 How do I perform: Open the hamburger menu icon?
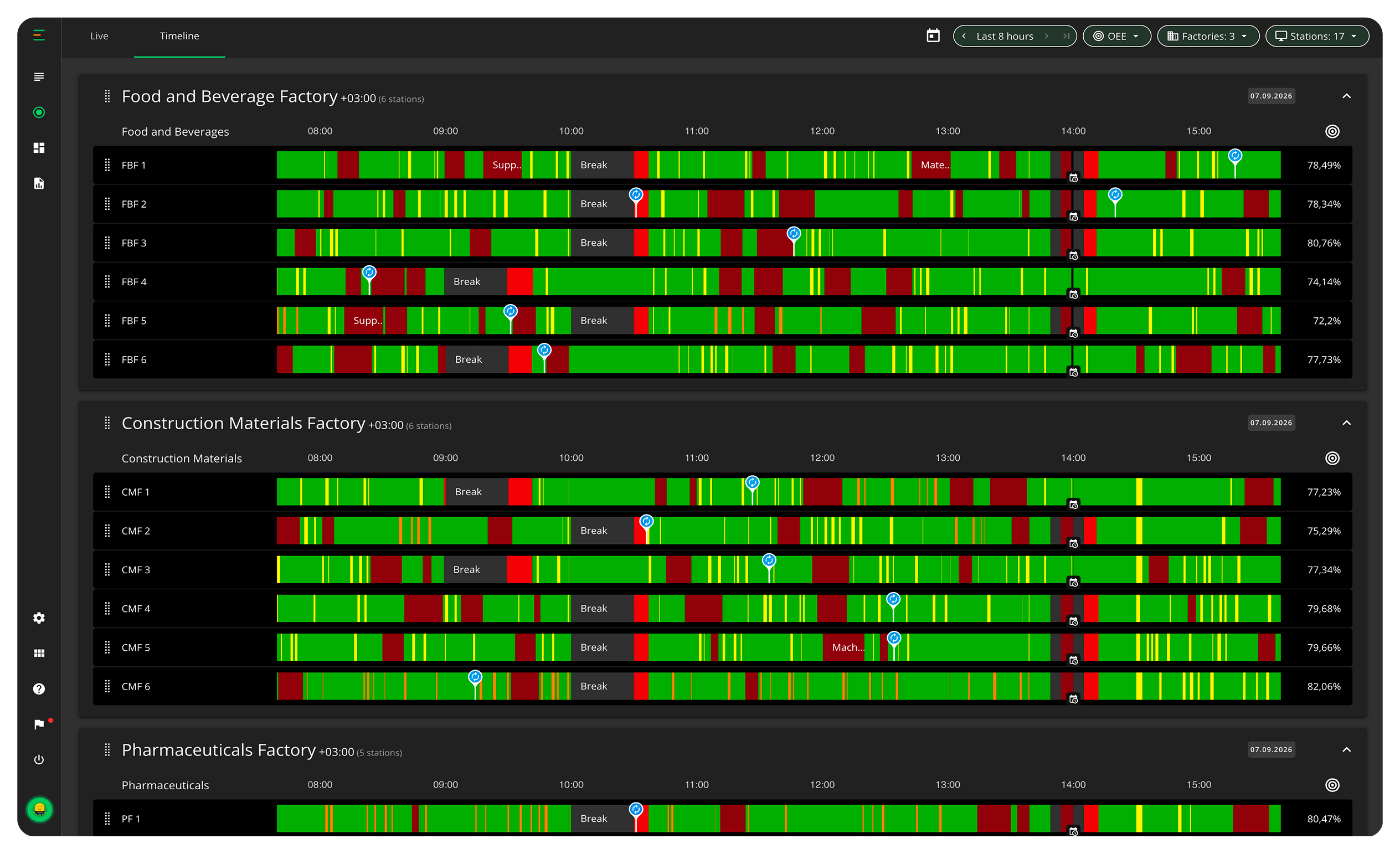click(x=39, y=36)
